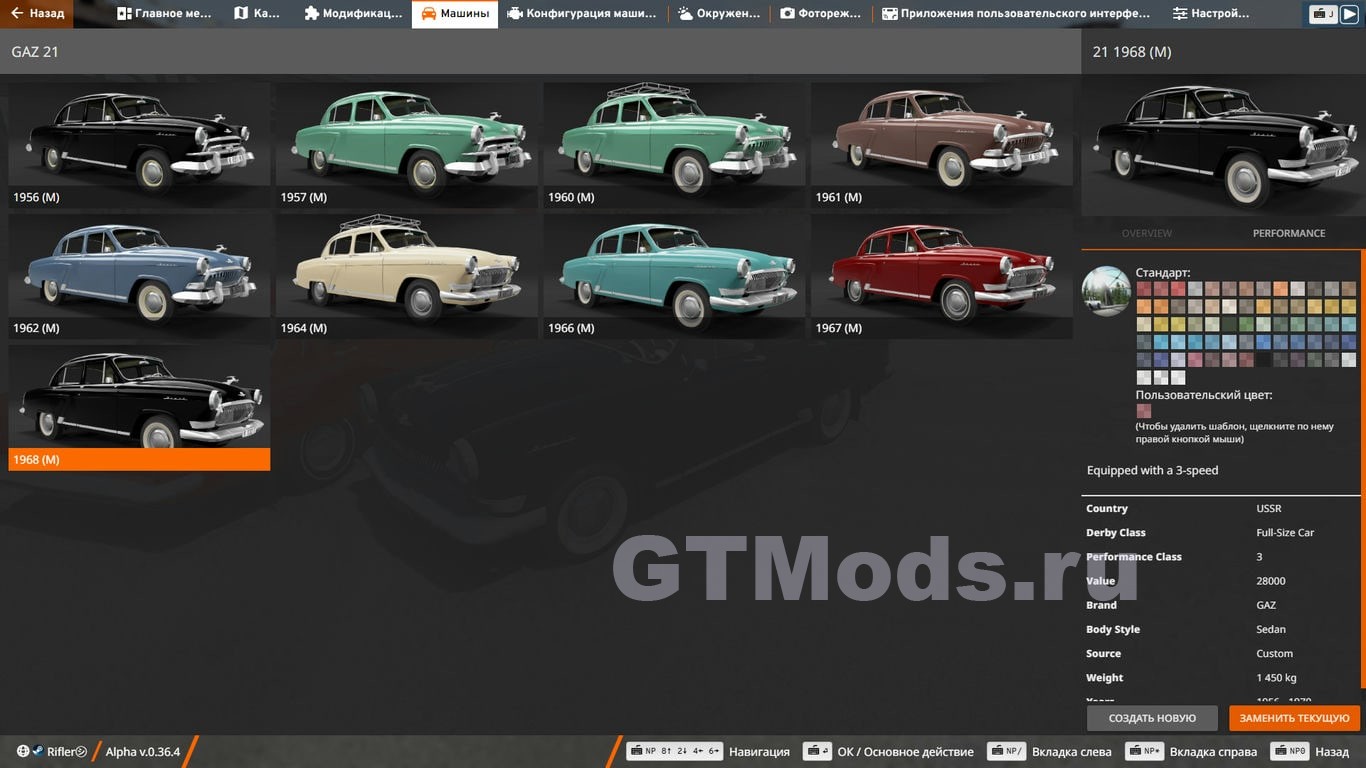Pick the last yellow swatch in the second row
The image size is (1366, 768).
(1349, 306)
